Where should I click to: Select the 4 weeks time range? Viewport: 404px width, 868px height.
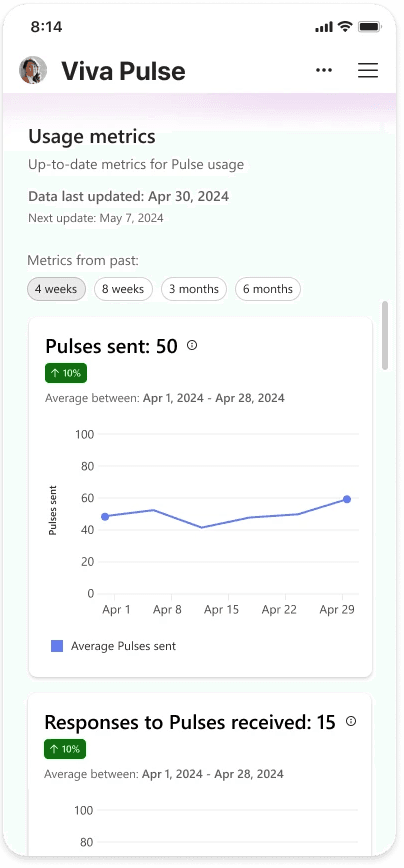[56, 289]
